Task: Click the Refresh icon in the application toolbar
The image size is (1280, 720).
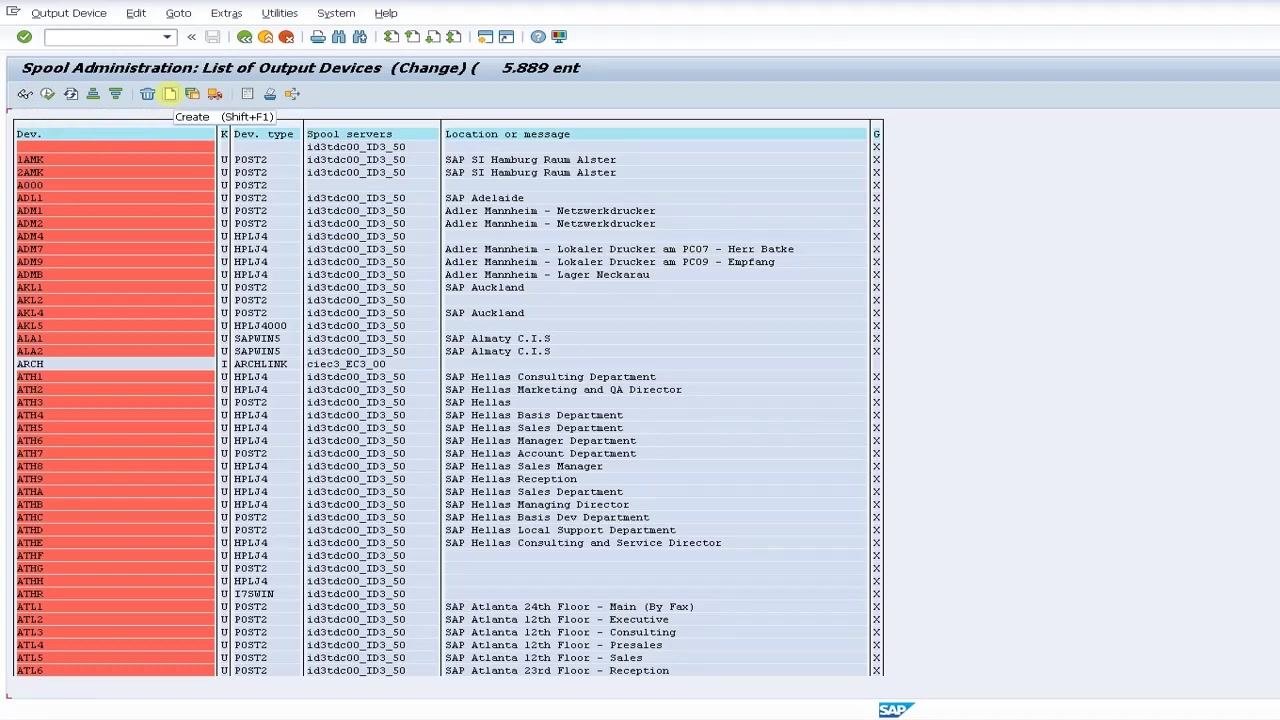Action: (x=70, y=94)
